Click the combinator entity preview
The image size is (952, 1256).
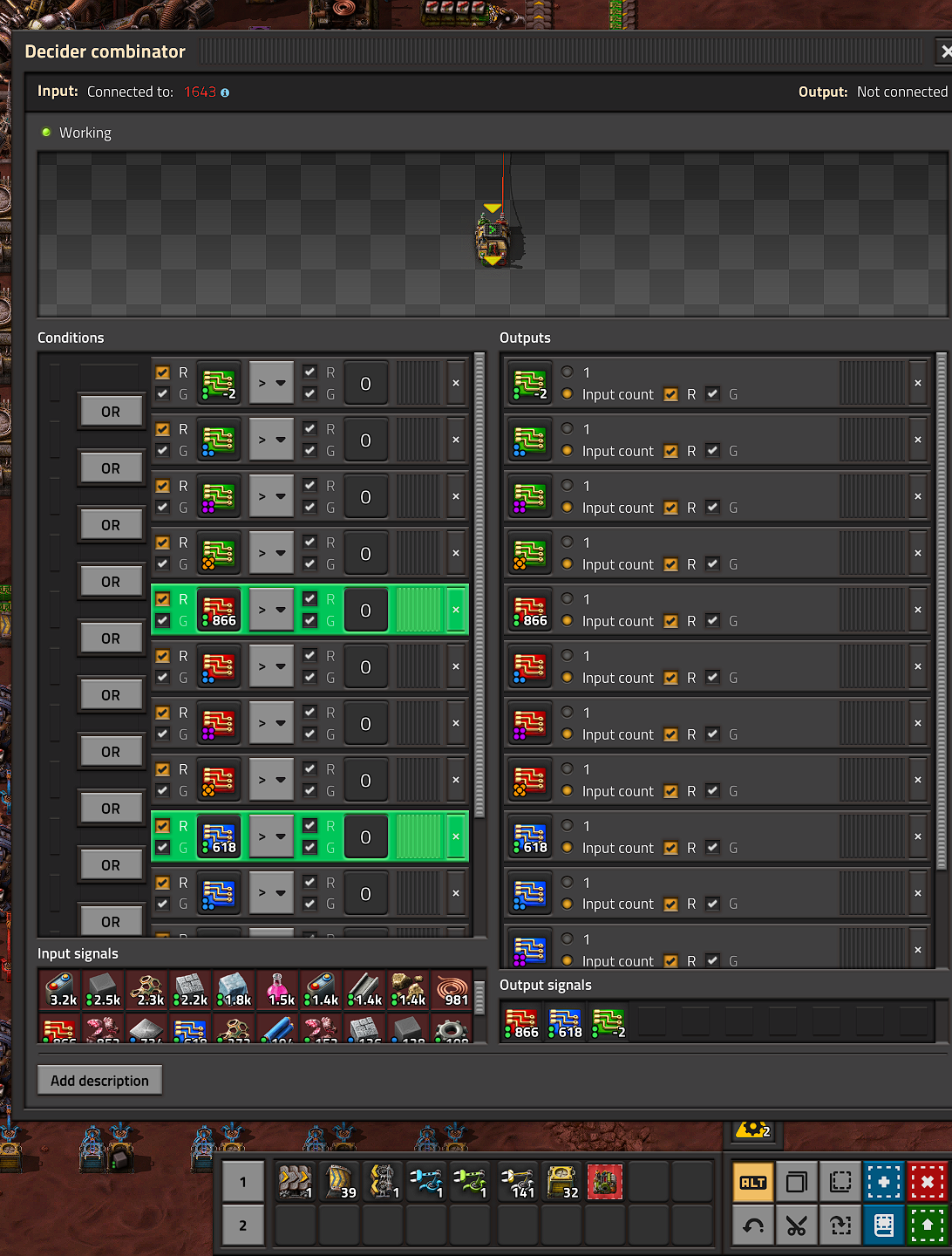[494, 236]
